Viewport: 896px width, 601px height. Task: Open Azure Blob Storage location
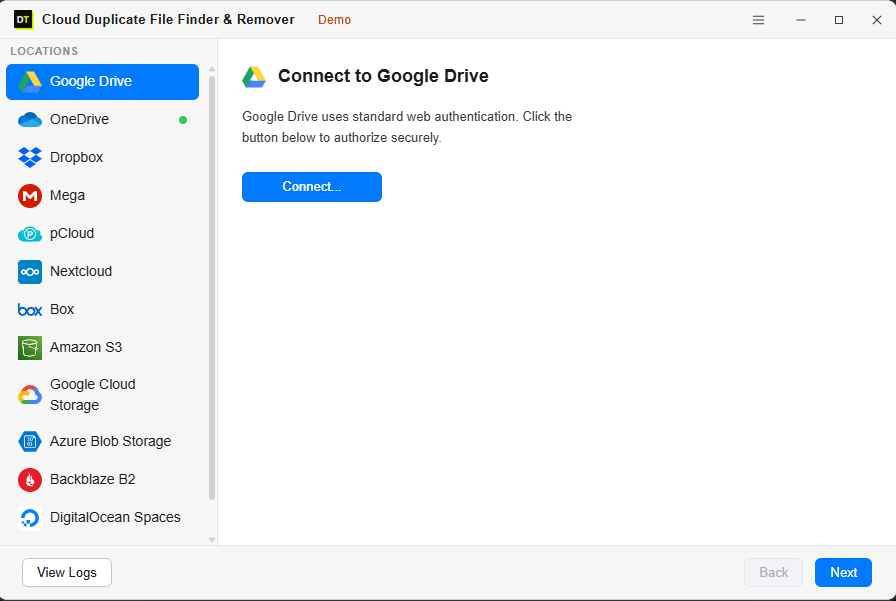tap(102, 442)
